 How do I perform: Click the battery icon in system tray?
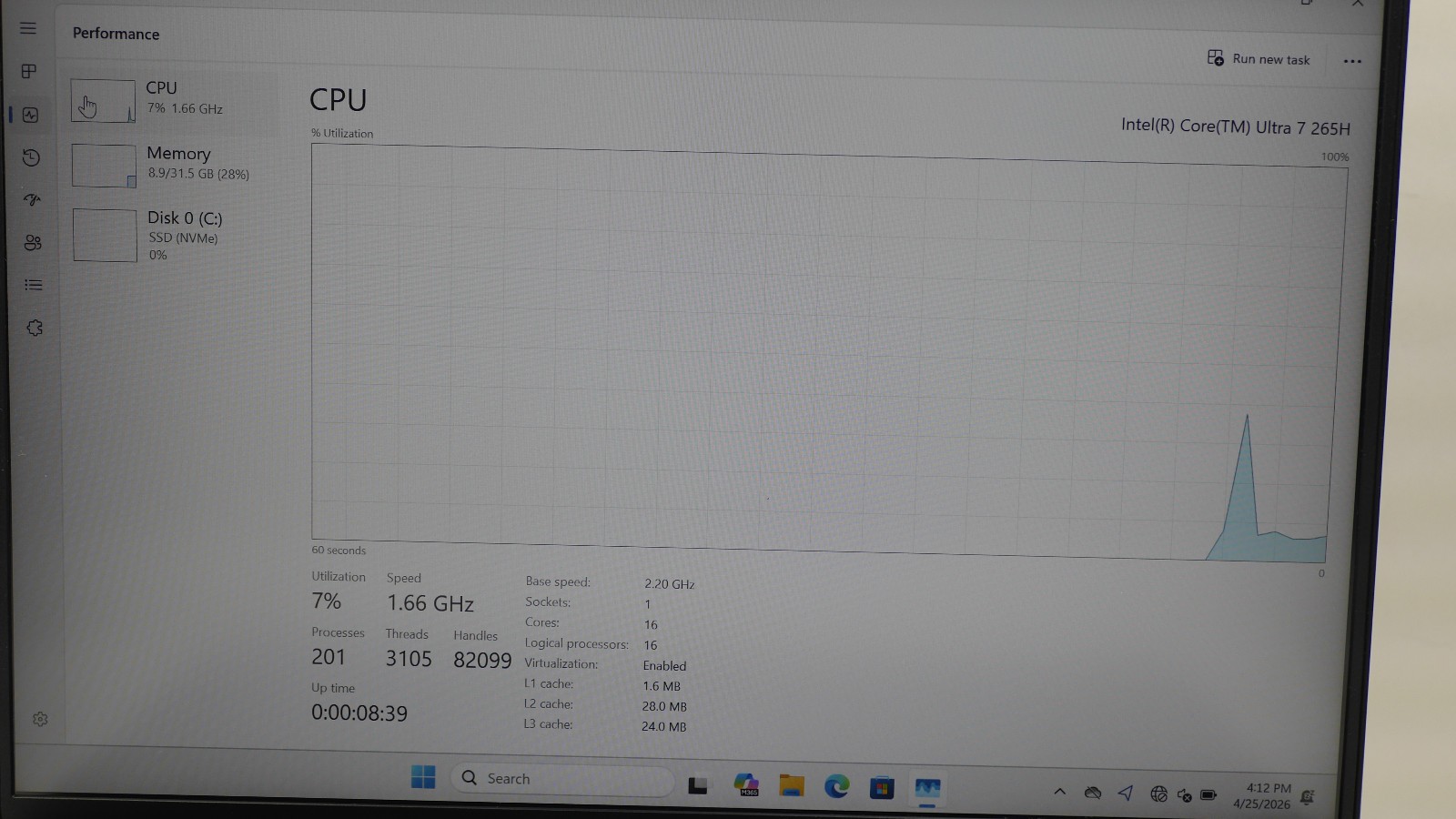[x=1208, y=794]
